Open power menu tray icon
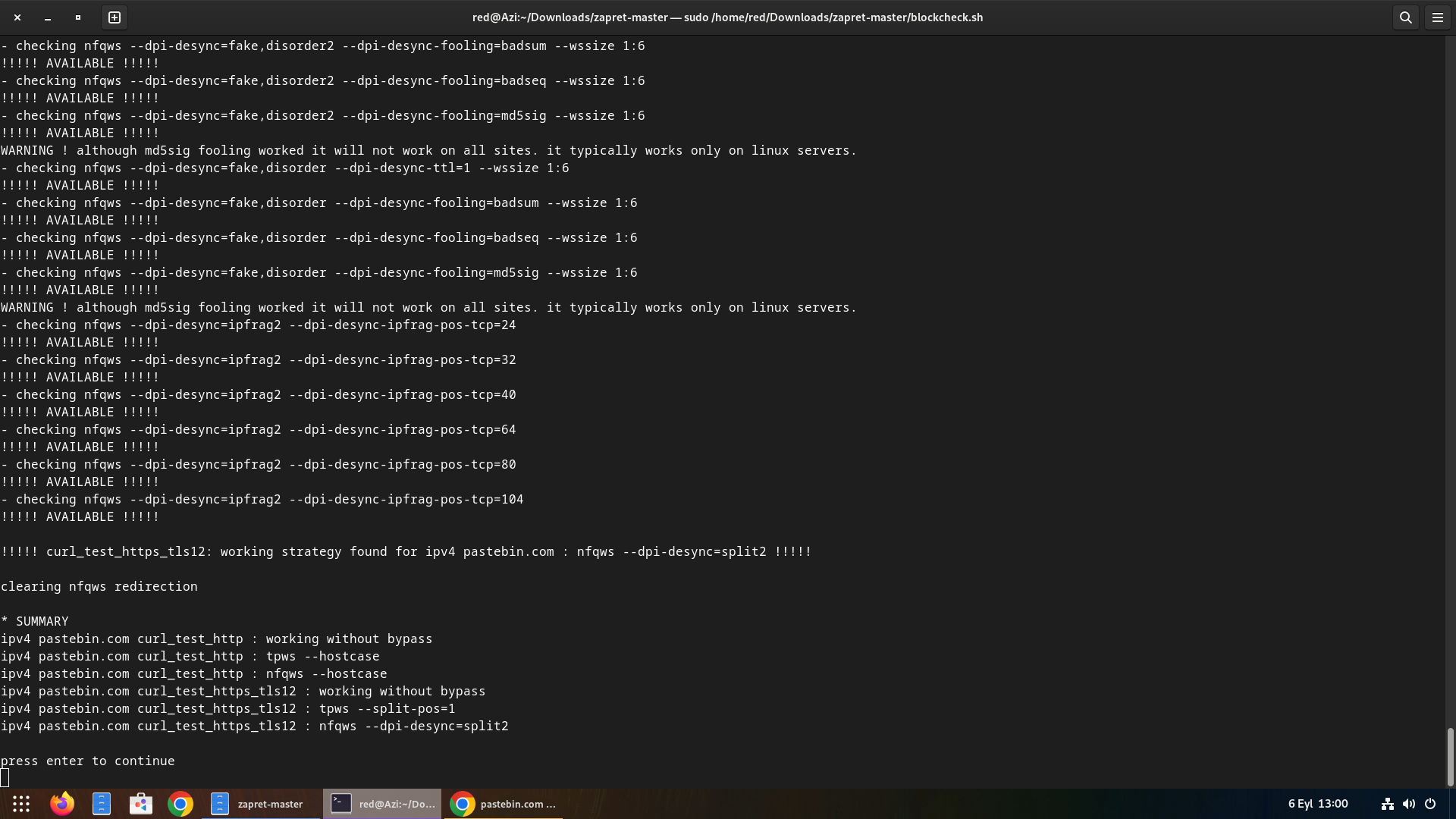This screenshot has height=819, width=1456. click(1430, 804)
